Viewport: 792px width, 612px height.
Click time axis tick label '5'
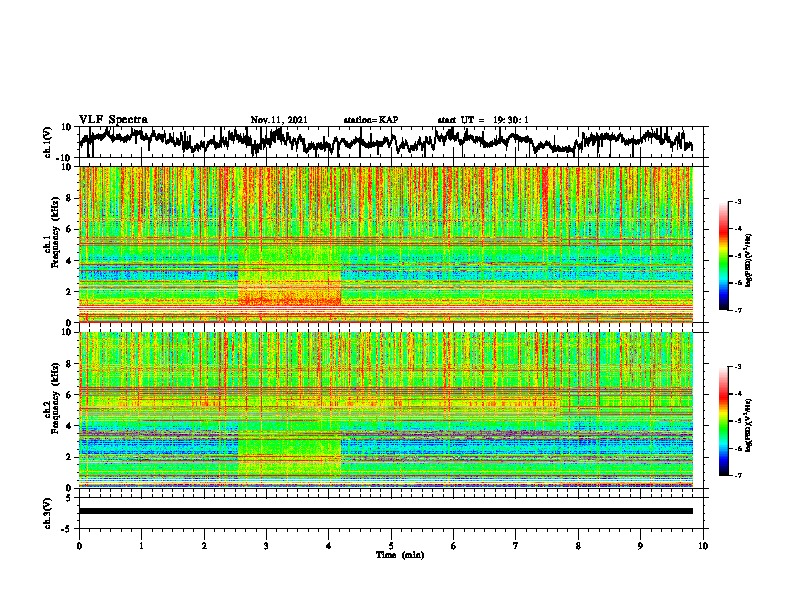pos(391,546)
